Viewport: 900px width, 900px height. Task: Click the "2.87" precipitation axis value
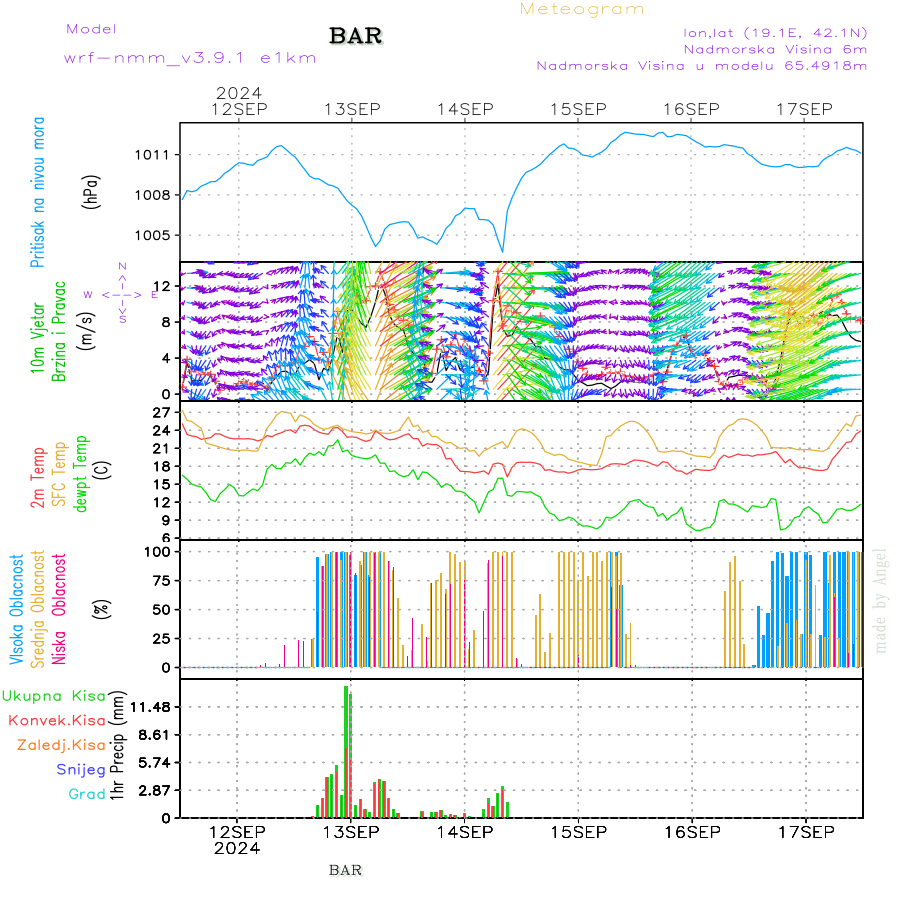point(154,790)
